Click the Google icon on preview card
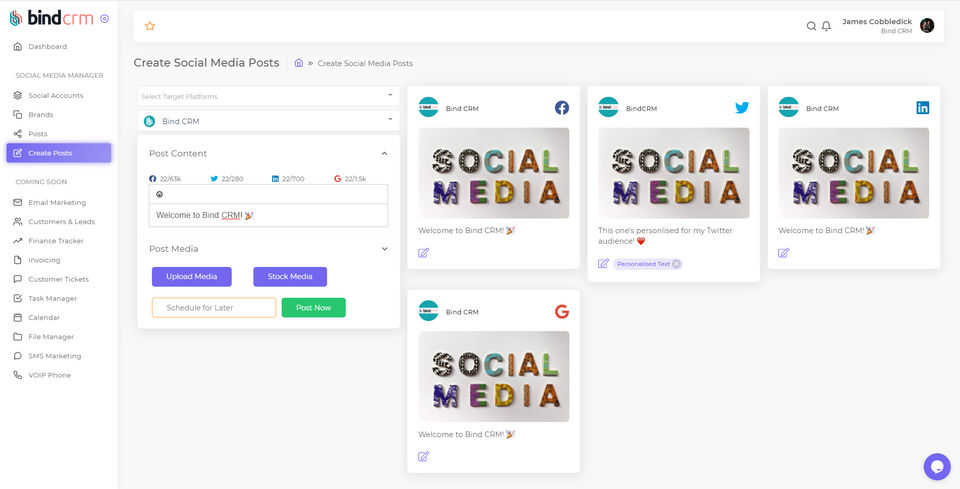 click(561, 312)
